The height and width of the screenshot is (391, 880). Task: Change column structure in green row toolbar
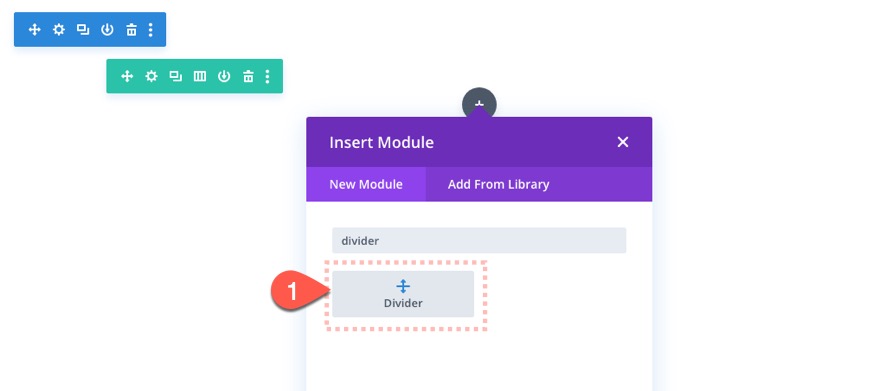200,76
